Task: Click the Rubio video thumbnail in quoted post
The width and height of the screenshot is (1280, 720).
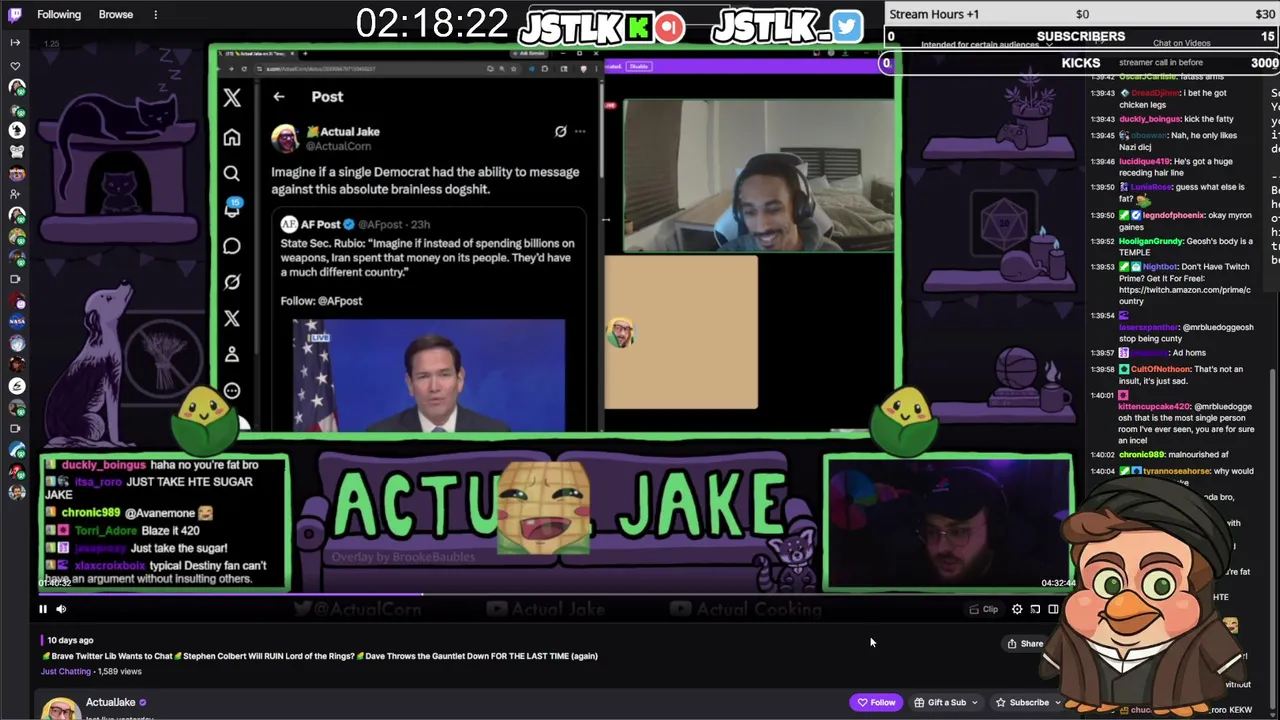Action: tap(429, 375)
